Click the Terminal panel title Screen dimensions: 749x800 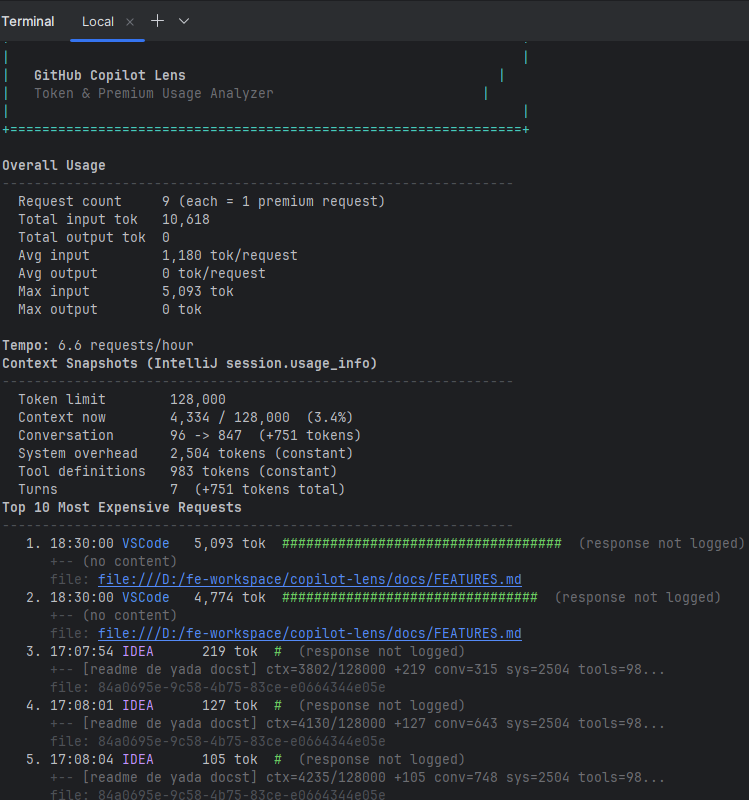pos(28,21)
